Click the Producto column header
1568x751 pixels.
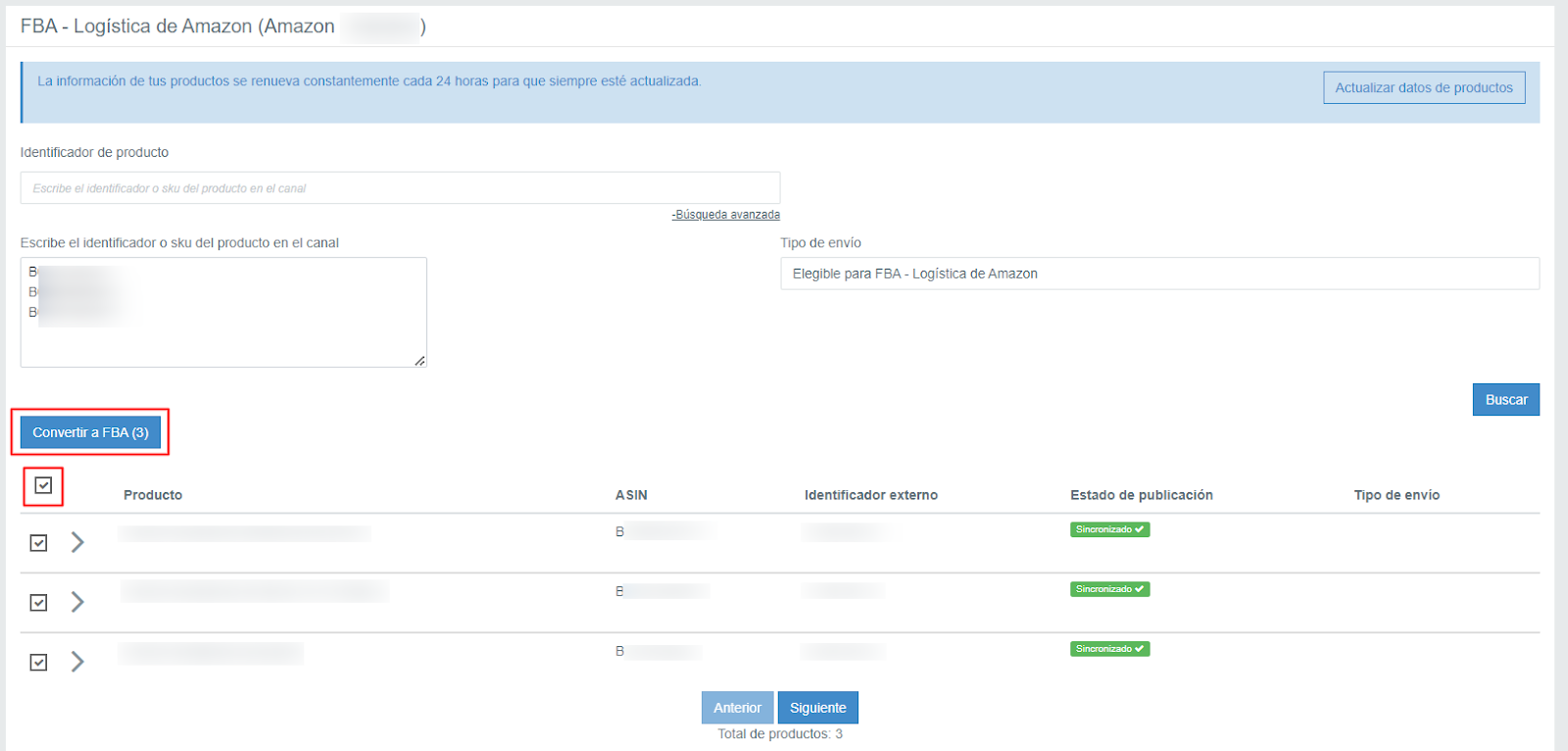point(153,495)
